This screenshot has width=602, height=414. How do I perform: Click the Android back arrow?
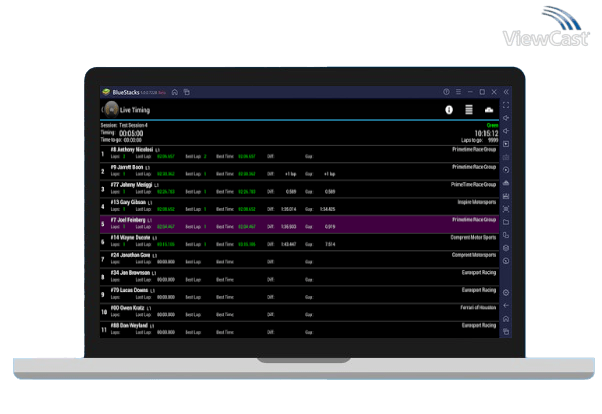tap(506, 306)
